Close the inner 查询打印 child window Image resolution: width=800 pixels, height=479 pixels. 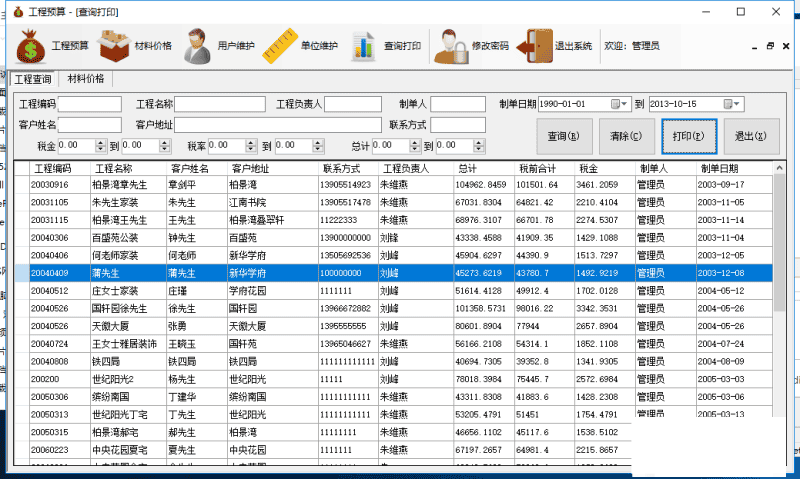pos(786,46)
